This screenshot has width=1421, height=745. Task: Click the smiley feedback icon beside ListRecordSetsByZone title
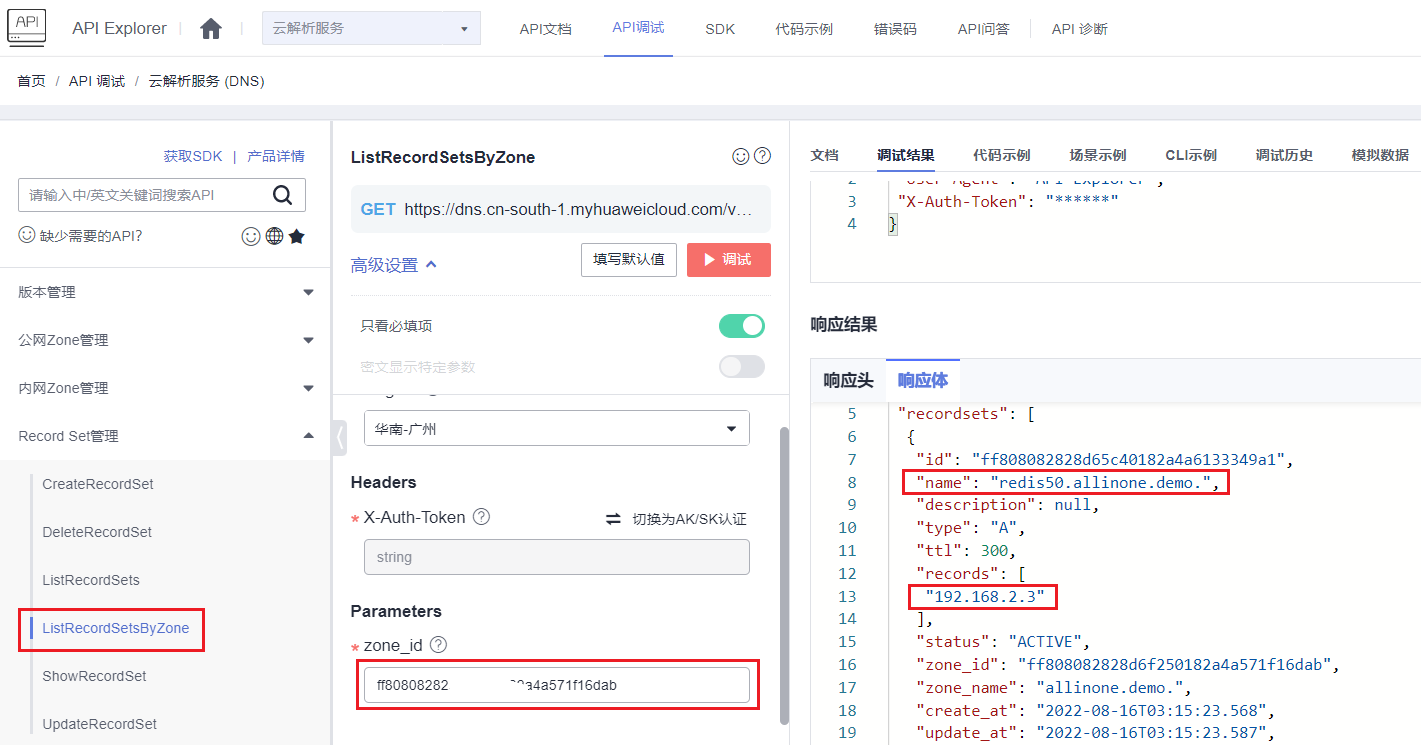coord(741,156)
